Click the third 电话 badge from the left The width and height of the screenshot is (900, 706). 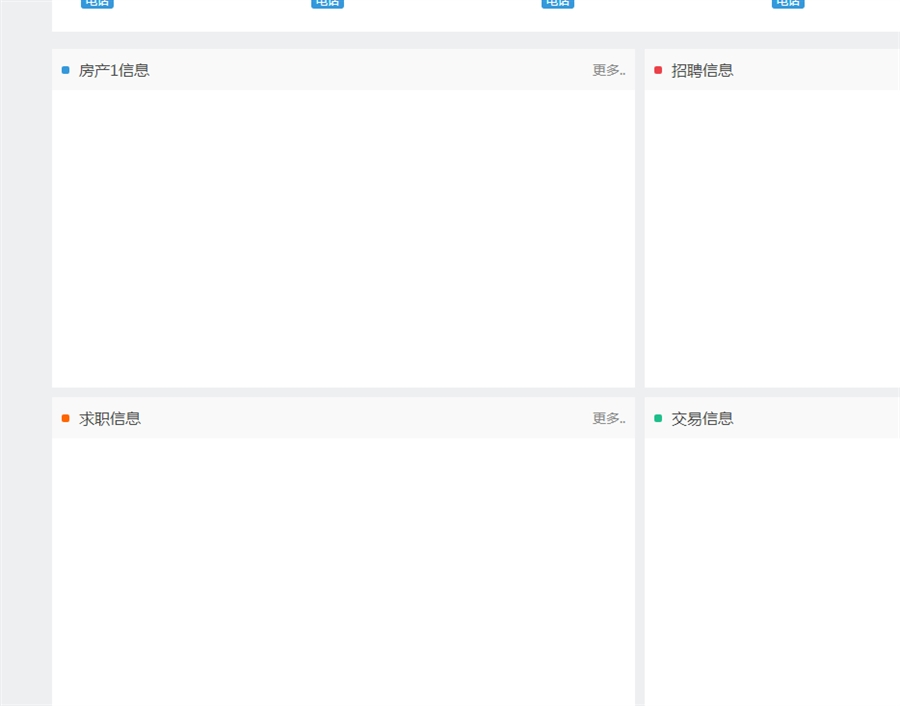[x=557, y=3]
